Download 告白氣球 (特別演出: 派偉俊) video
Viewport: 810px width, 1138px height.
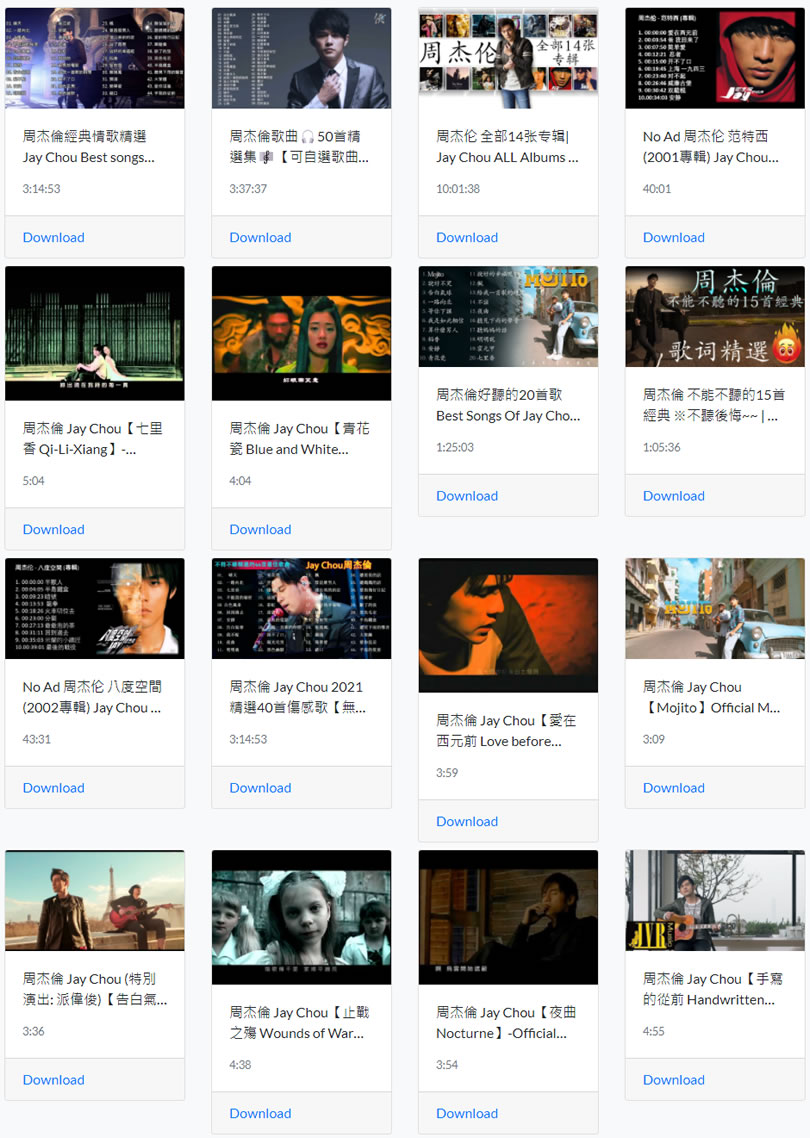(53, 1079)
